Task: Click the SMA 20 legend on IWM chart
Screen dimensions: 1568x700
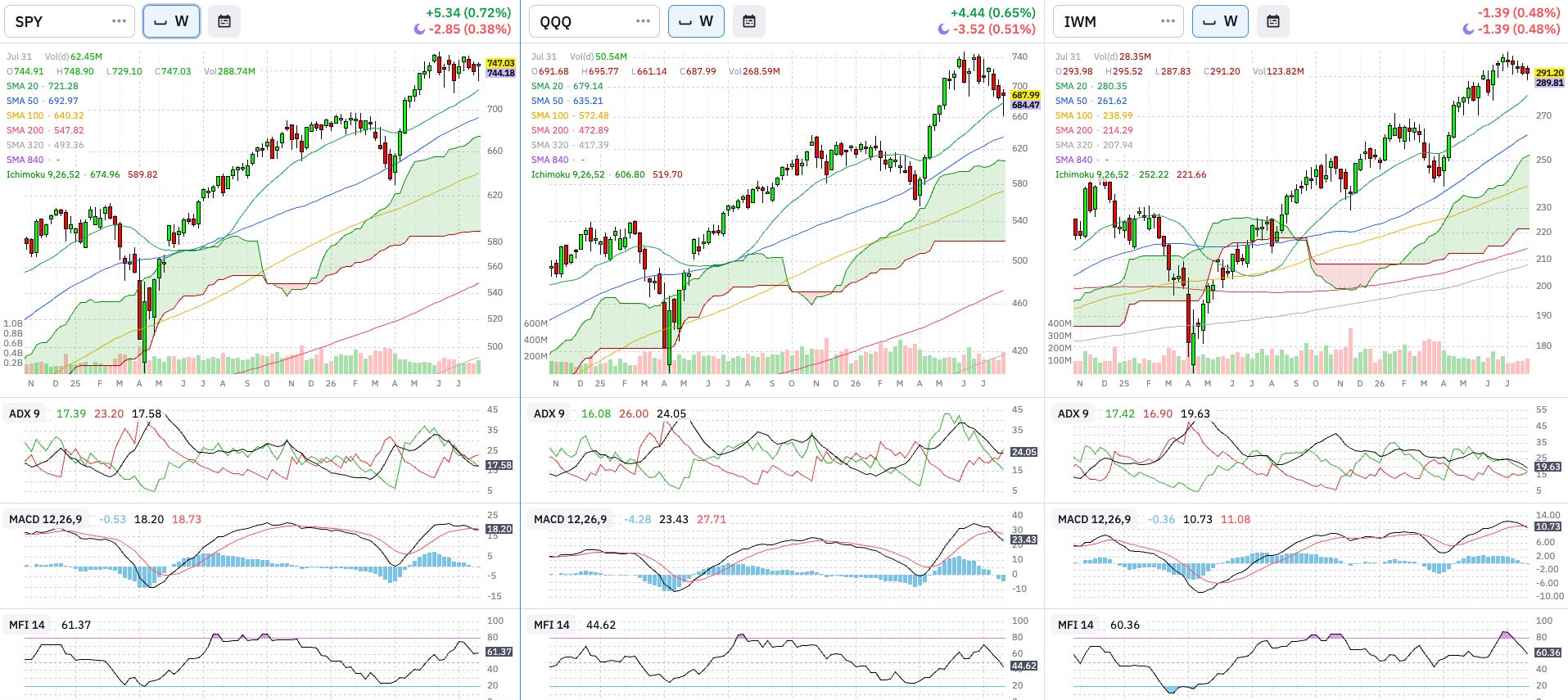Action: (x=1091, y=86)
